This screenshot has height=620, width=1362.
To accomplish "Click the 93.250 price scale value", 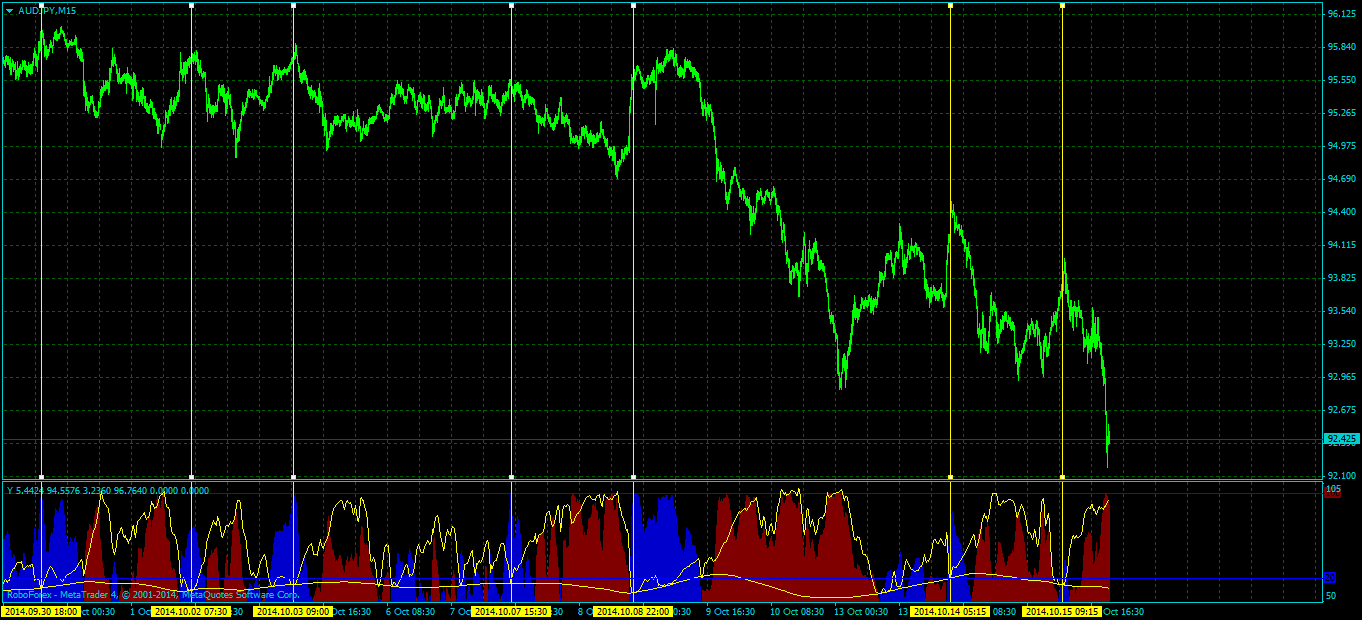I will [1341, 344].
